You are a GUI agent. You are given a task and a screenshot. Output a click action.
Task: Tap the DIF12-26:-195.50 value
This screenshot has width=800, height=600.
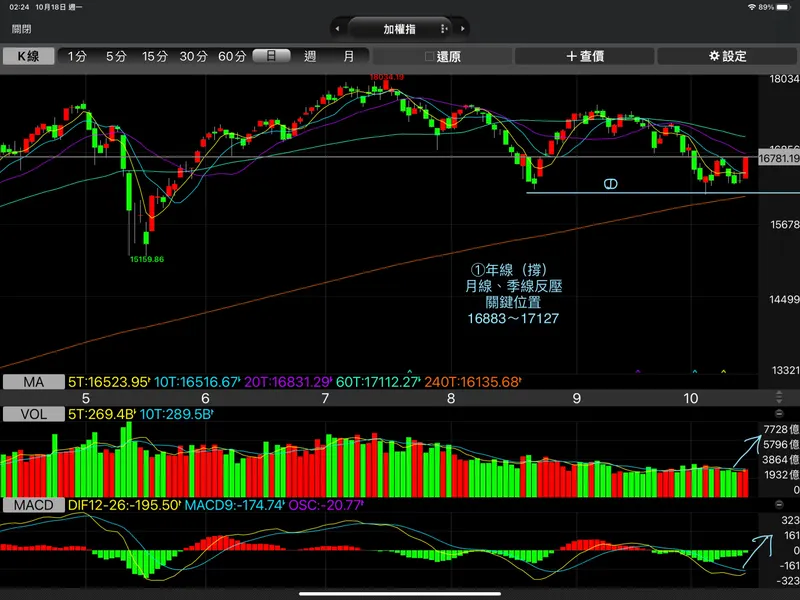coord(124,505)
